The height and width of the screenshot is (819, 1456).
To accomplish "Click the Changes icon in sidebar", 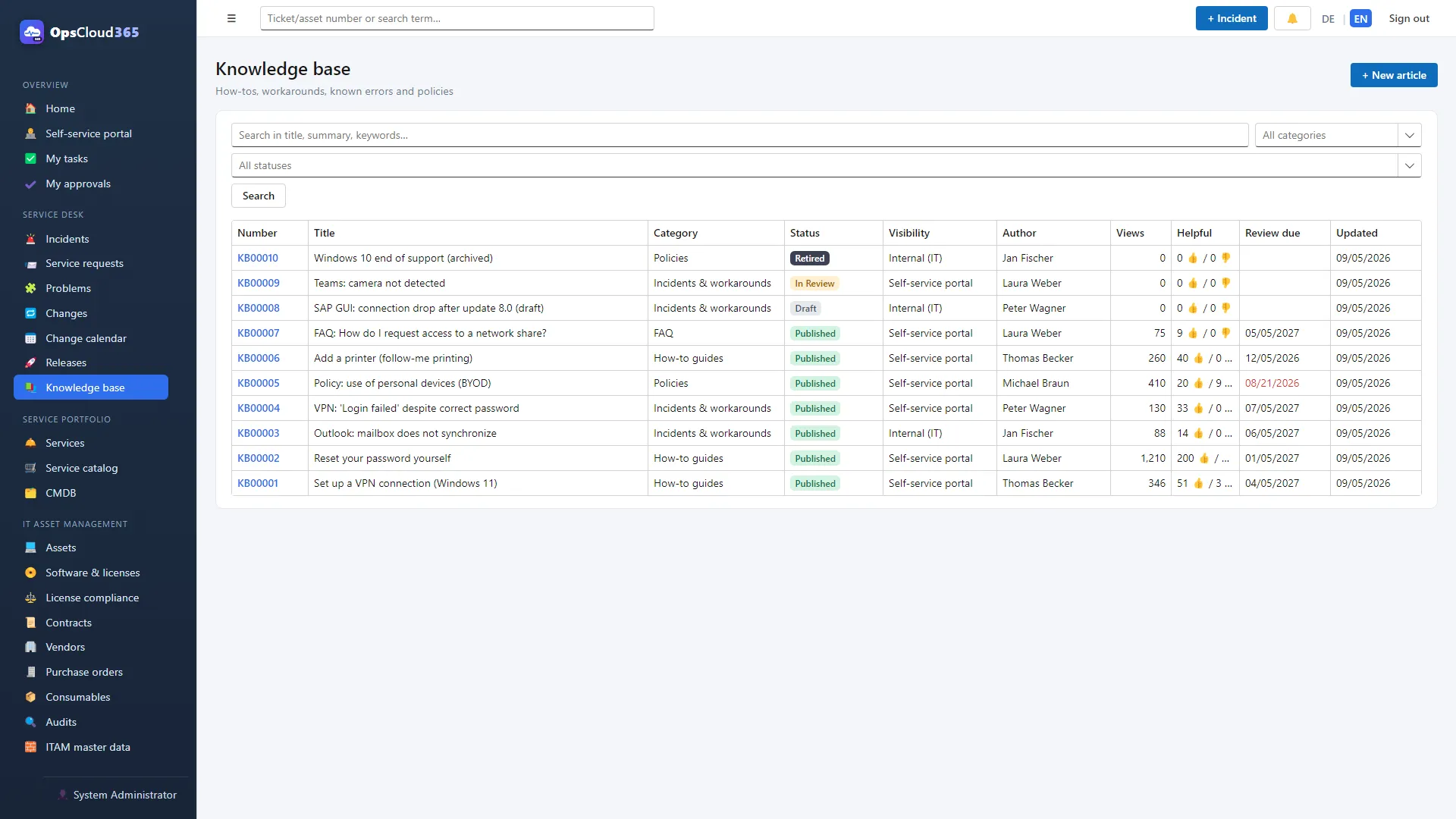I will pyautogui.click(x=30, y=313).
